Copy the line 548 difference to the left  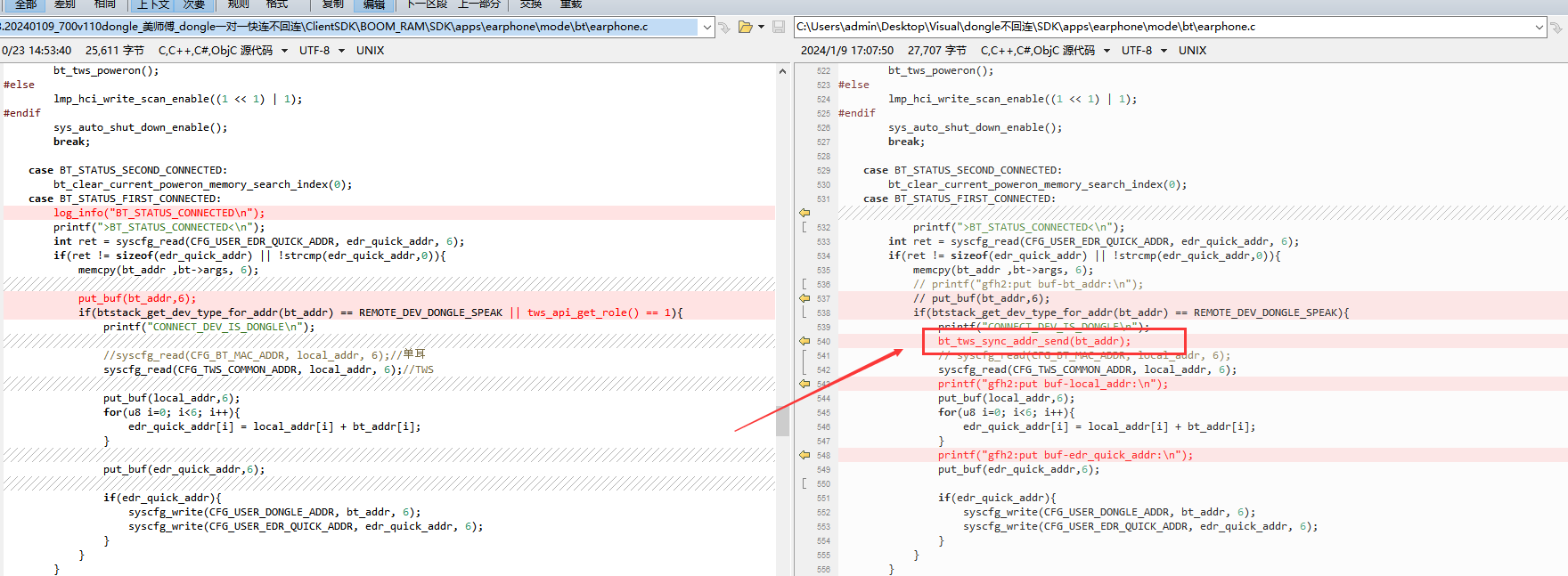804,455
